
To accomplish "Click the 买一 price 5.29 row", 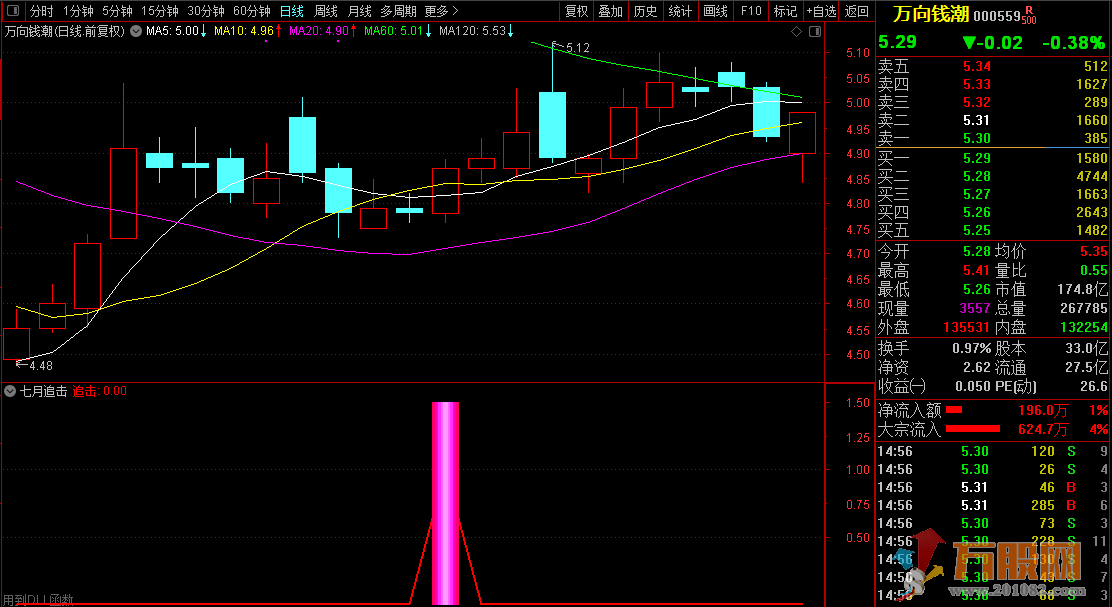I will click(993, 158).
